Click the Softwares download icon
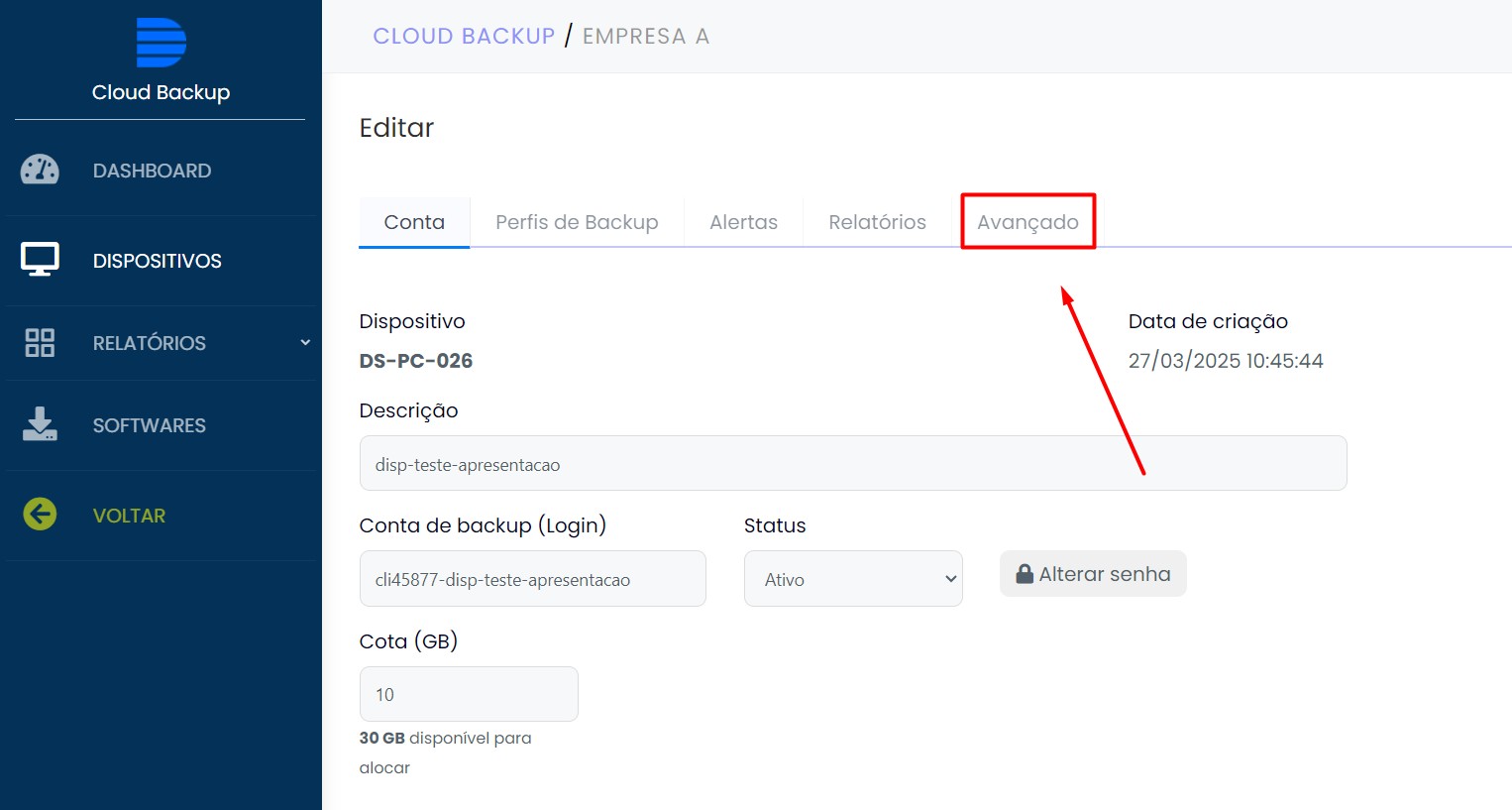Screen dimensions: 1512x810 [40, 424]
